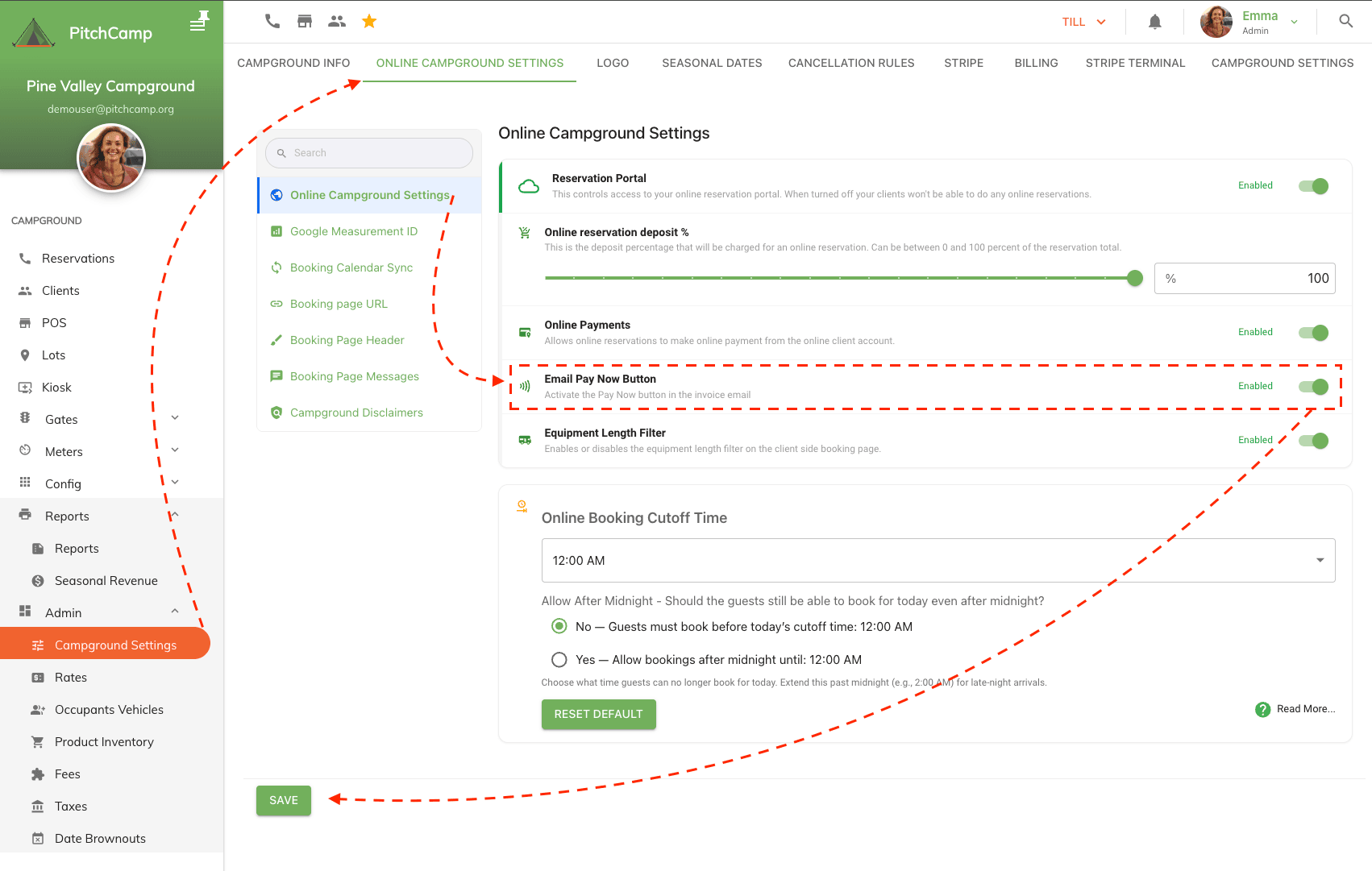The height and width of the screenshot is (871, 1372).
Task: Toggle the sidebar pin icon
Action: (x=200, y=21)
